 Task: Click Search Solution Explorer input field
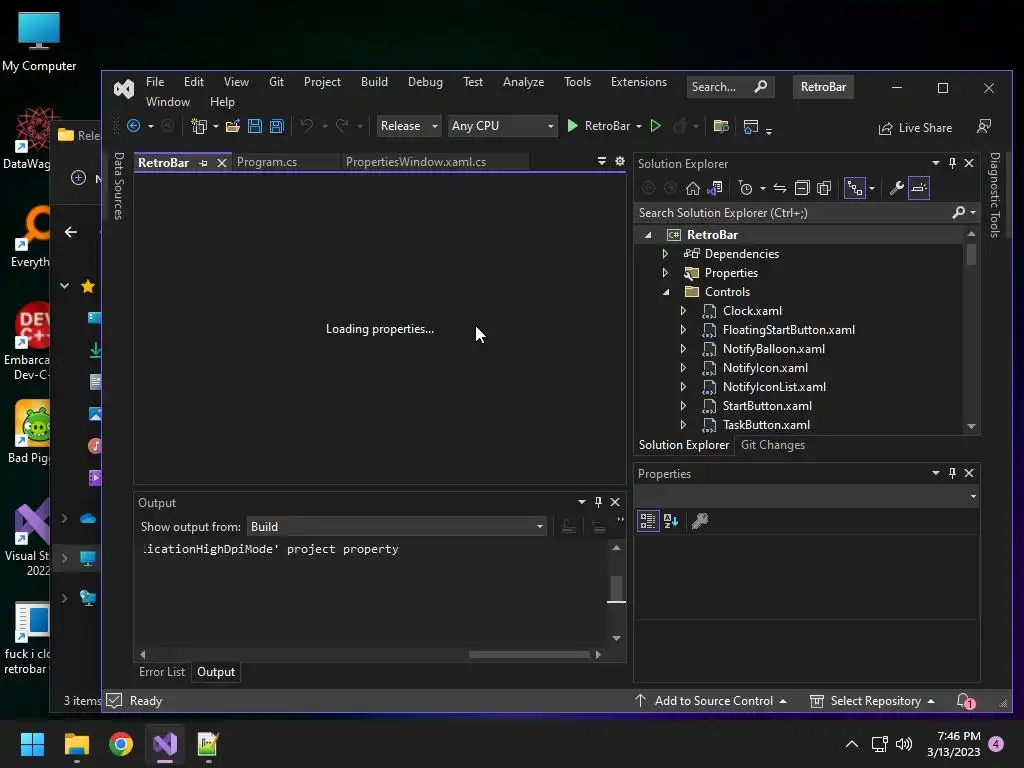pos(793,213)
